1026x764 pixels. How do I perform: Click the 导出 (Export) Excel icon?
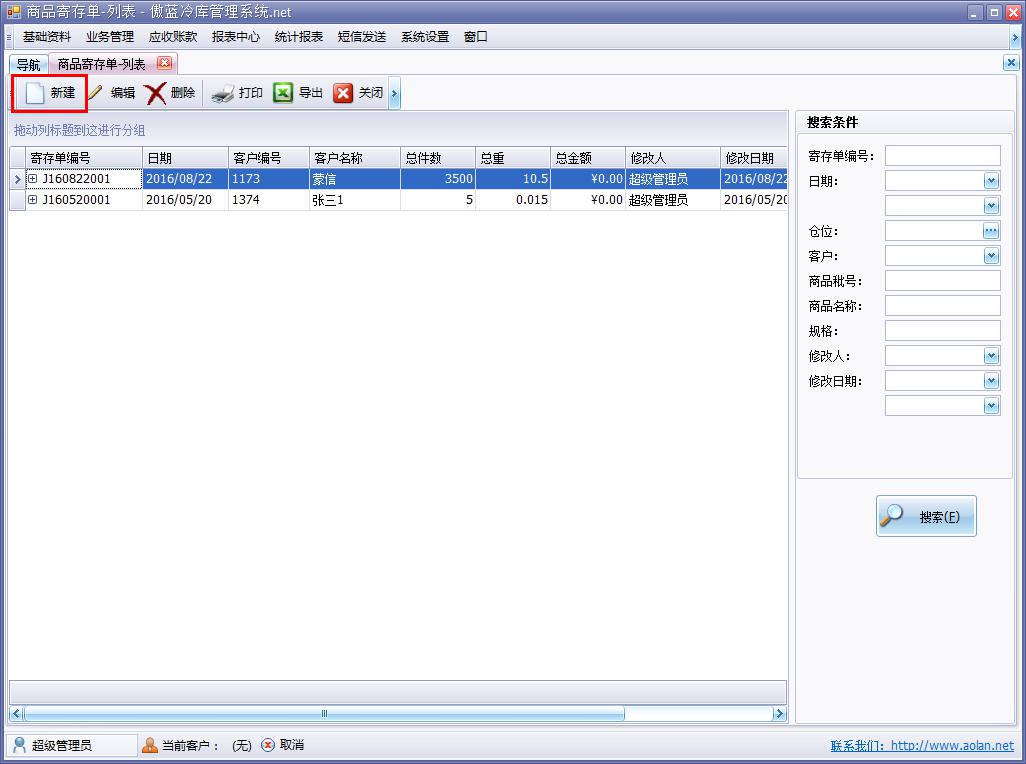[283, 93]
